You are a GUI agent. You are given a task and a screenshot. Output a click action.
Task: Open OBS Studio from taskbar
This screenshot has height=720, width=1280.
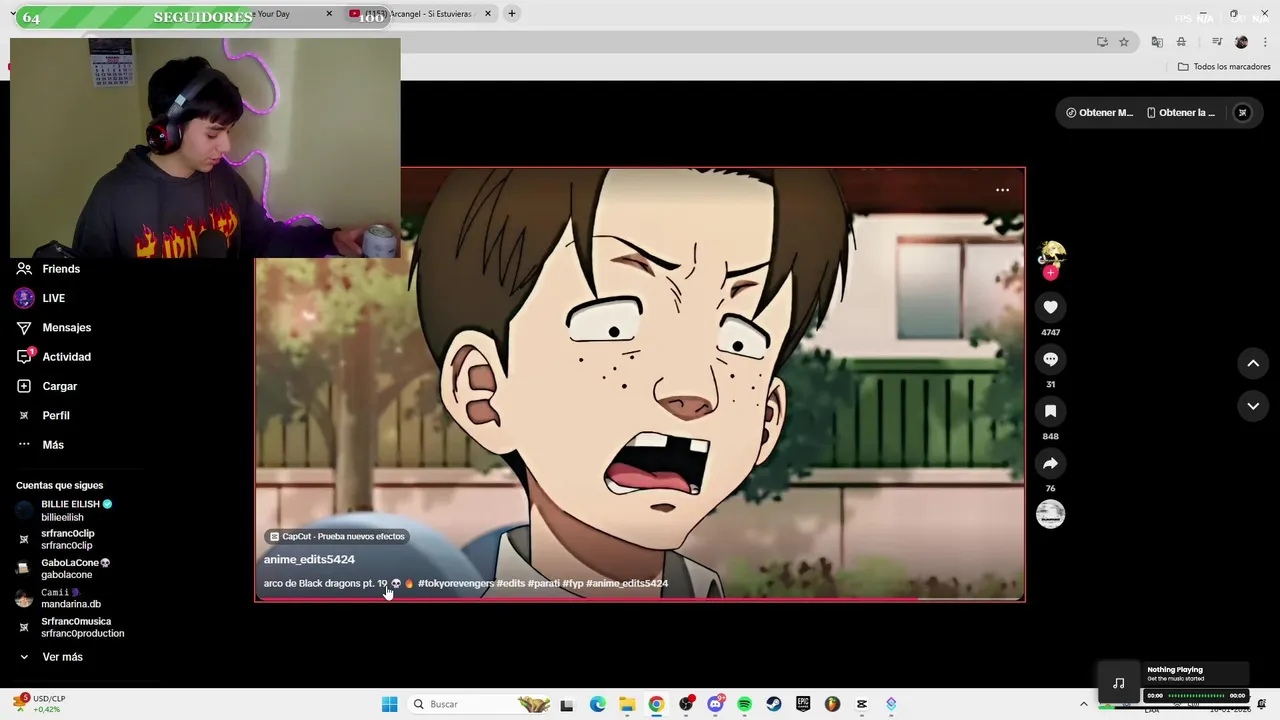pos(685,704)
